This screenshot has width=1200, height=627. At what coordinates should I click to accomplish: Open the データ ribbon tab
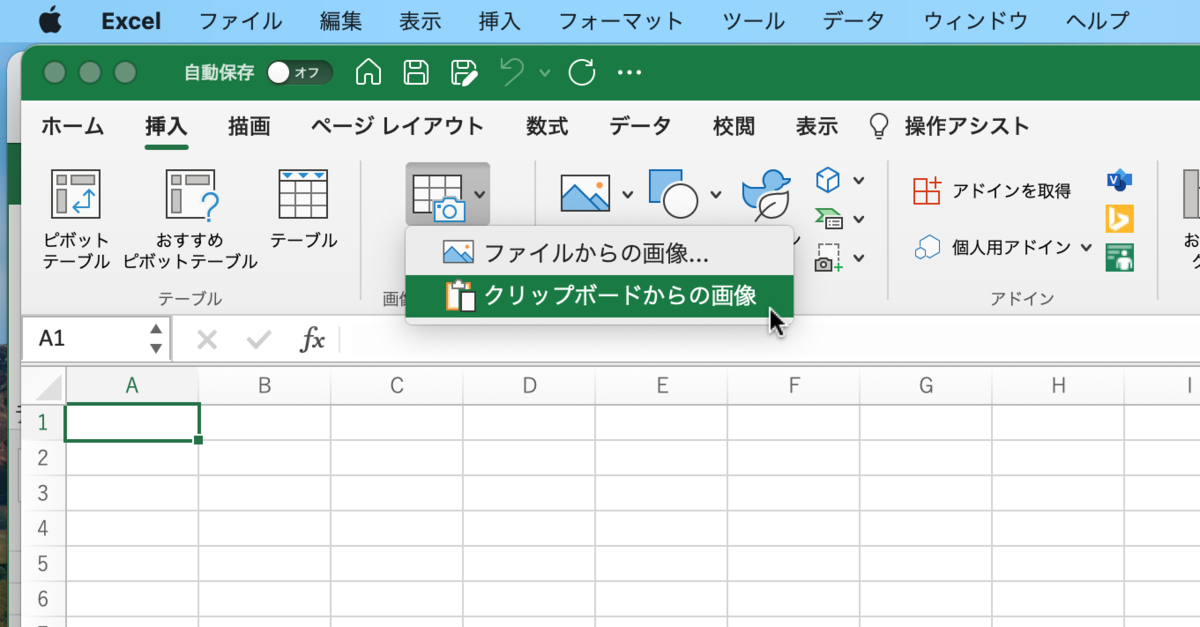640,126
